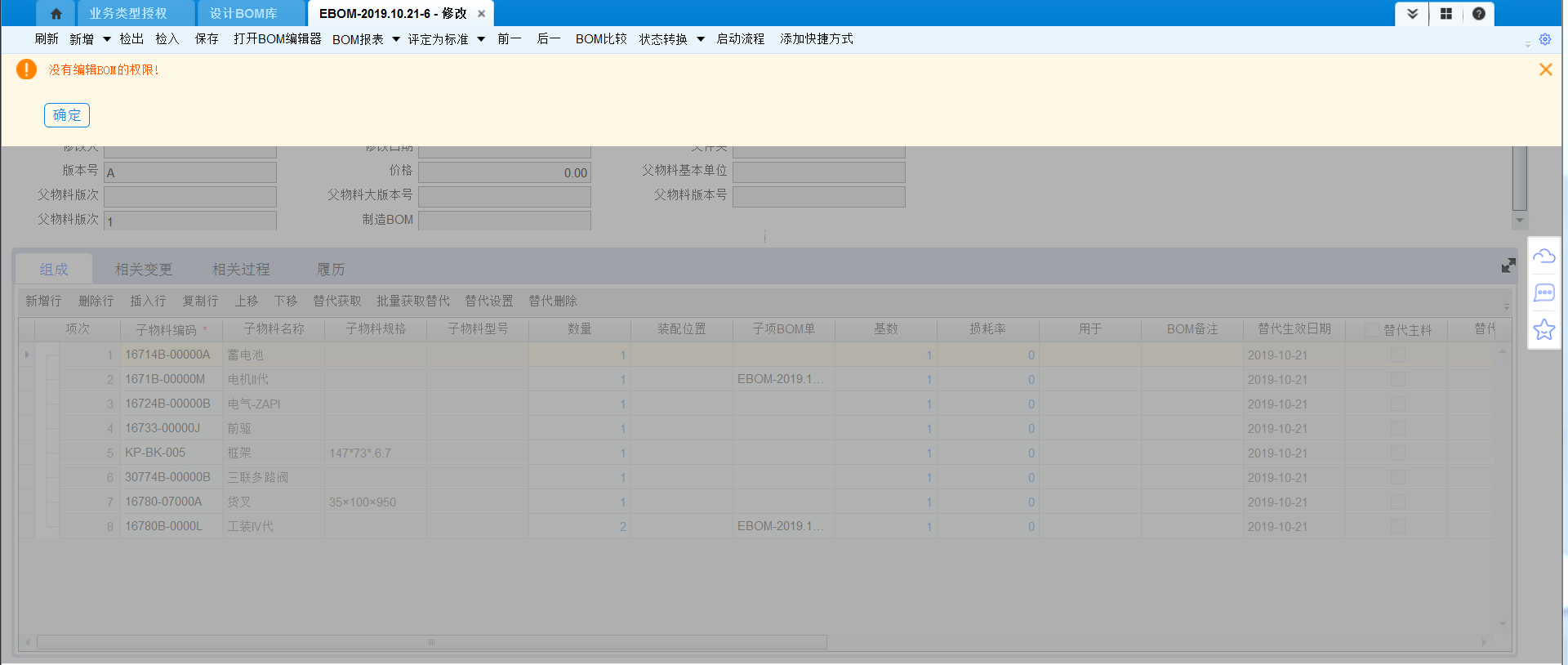Toggle the 替代主料 header checkbox
The width and height of the screenshot is (1568, 665).
tap(1372, 330)
